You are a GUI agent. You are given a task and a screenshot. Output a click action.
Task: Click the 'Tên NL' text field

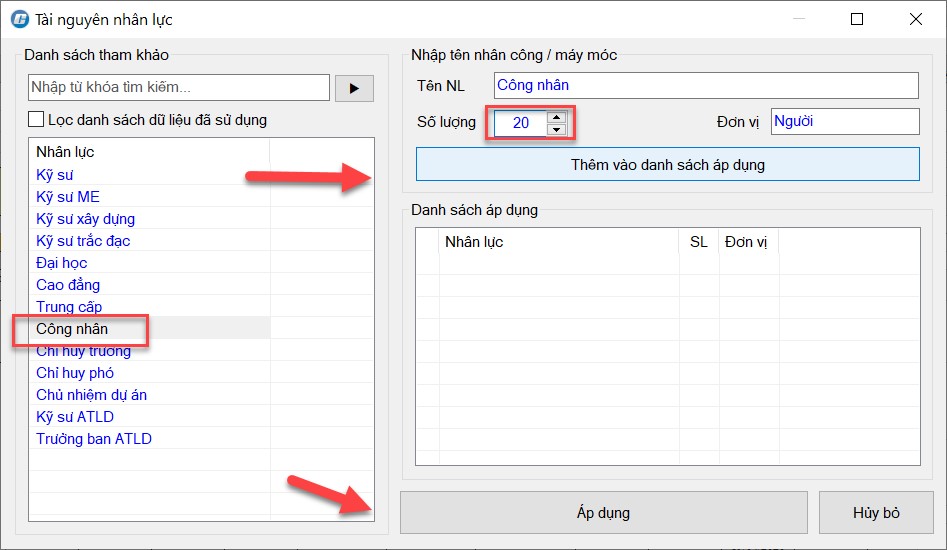[x=705, y=86]
